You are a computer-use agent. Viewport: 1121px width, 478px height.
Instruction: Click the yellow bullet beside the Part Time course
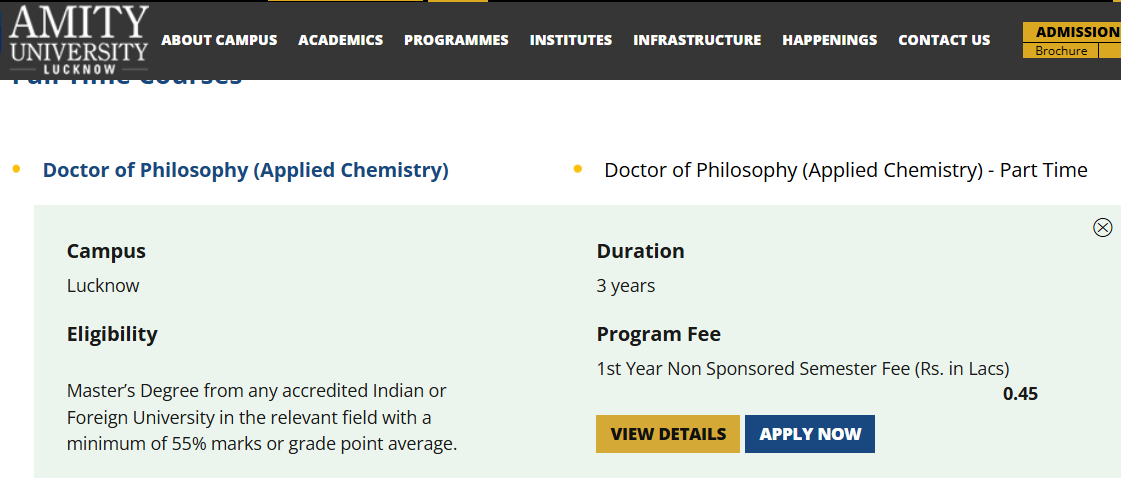coord(578,169)
